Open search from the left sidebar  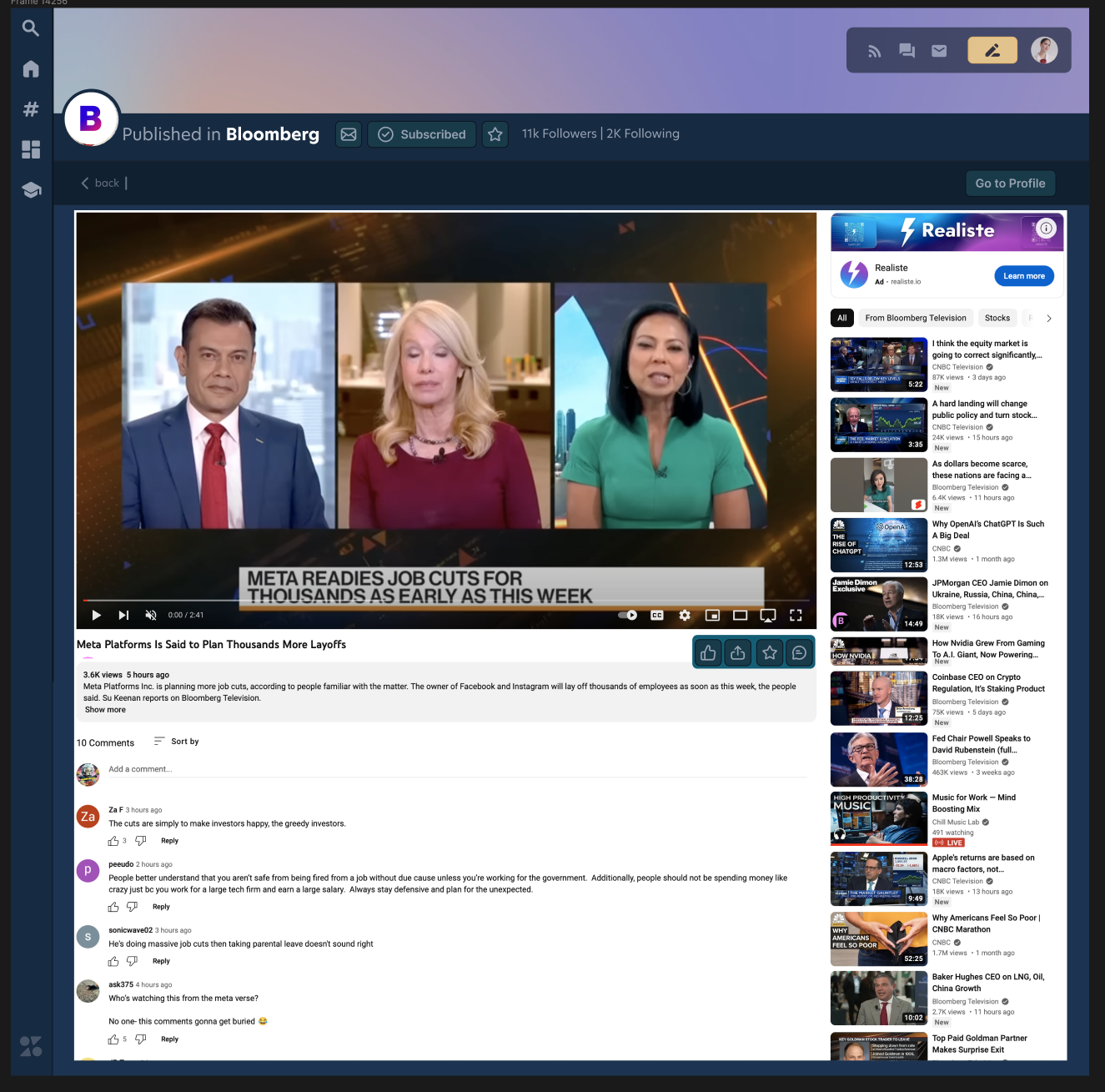[x=30, y=28]
